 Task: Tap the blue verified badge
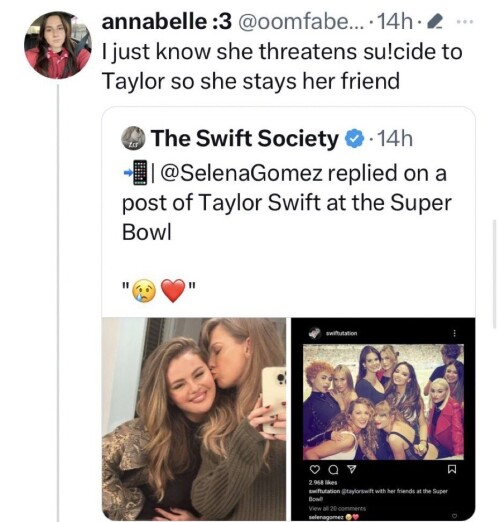(x=354, y=138)
